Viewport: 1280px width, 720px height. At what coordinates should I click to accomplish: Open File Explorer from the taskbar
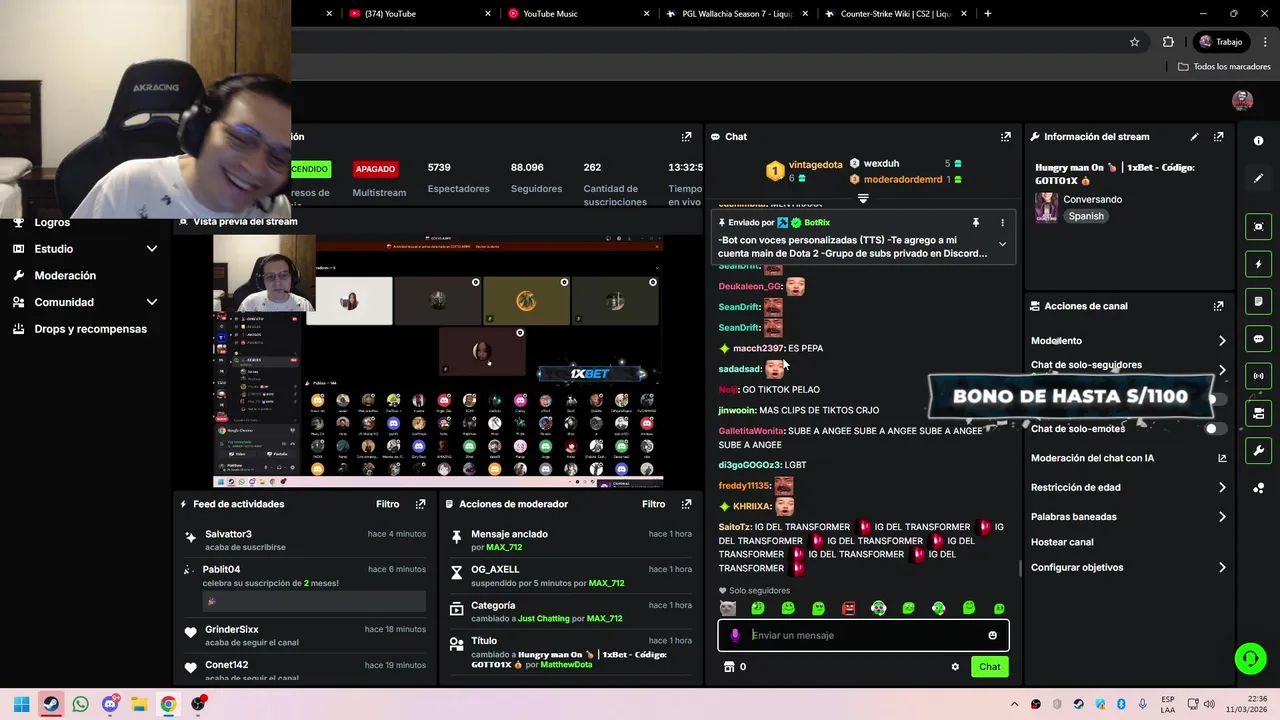pyautogui.click(x=139, y=704)
